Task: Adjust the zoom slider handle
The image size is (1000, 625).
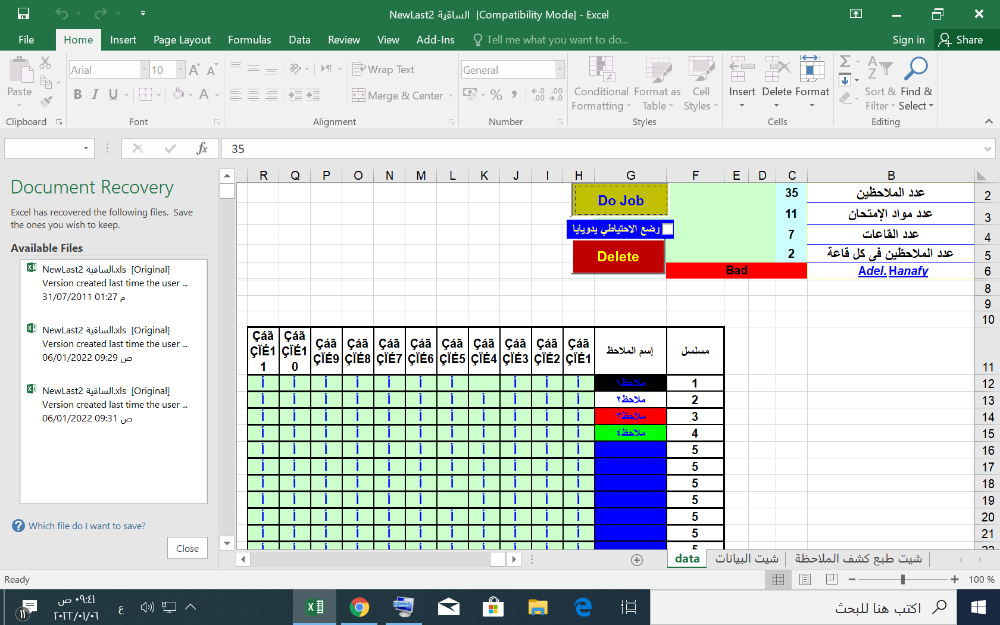Action: pyautogui.click(x=902, y=579)
